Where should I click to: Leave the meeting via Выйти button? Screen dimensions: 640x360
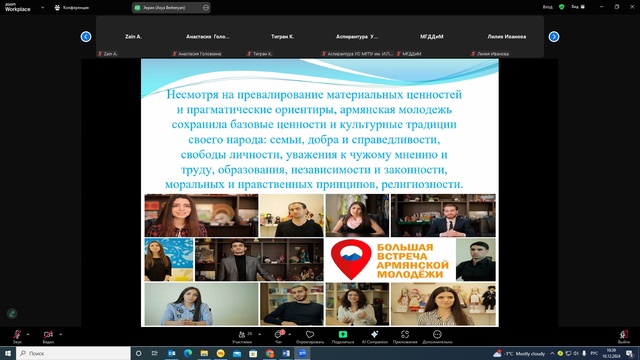[x=624, y=337]
